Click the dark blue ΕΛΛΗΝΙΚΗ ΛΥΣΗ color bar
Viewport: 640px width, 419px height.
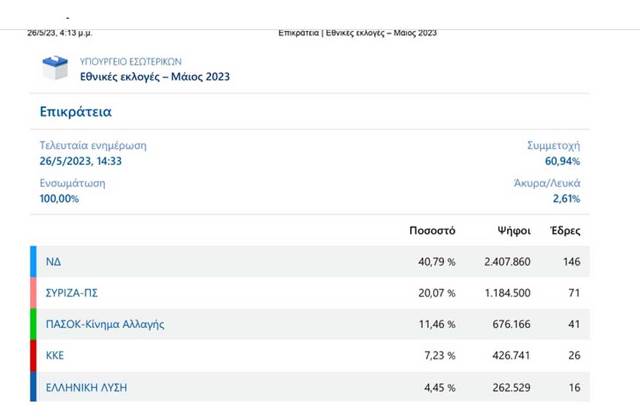coord(33,386)
